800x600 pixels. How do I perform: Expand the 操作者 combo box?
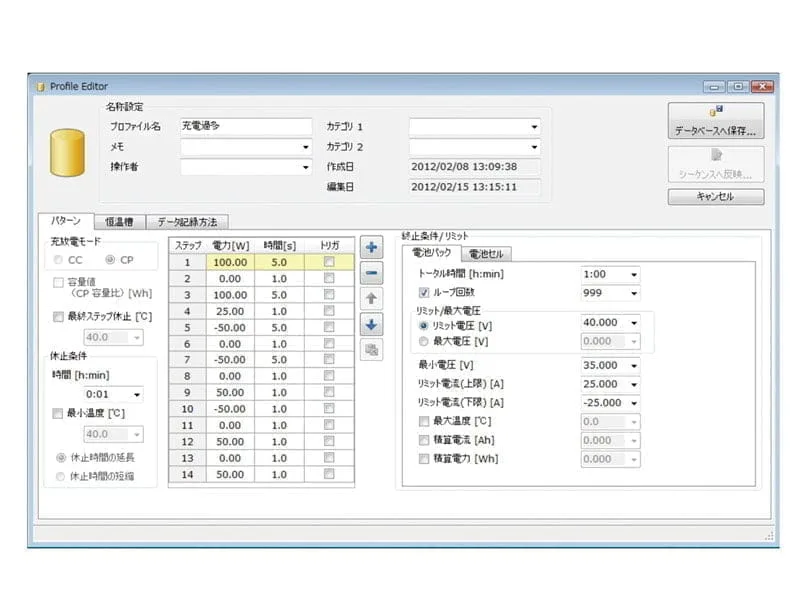pos(306,166)
